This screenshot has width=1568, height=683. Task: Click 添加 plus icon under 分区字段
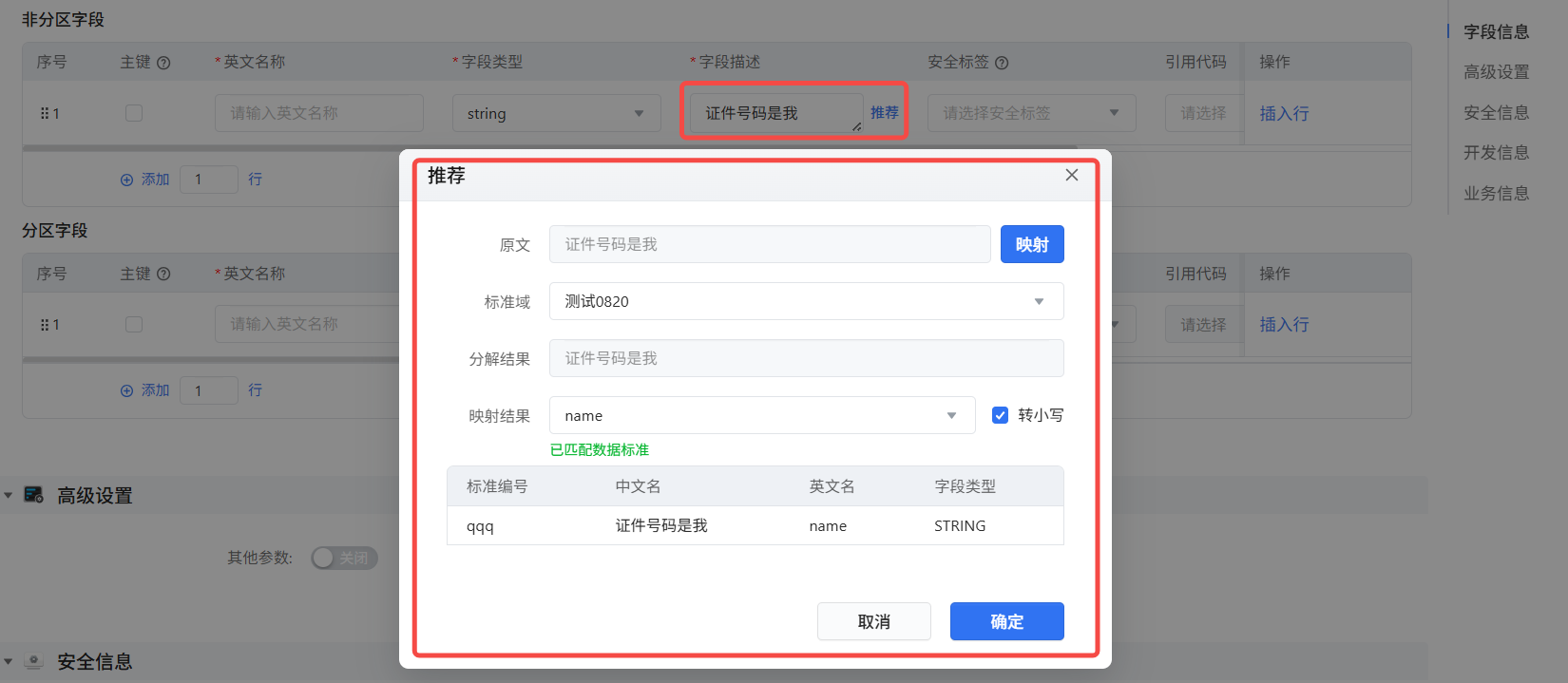(x=126, y=390)
